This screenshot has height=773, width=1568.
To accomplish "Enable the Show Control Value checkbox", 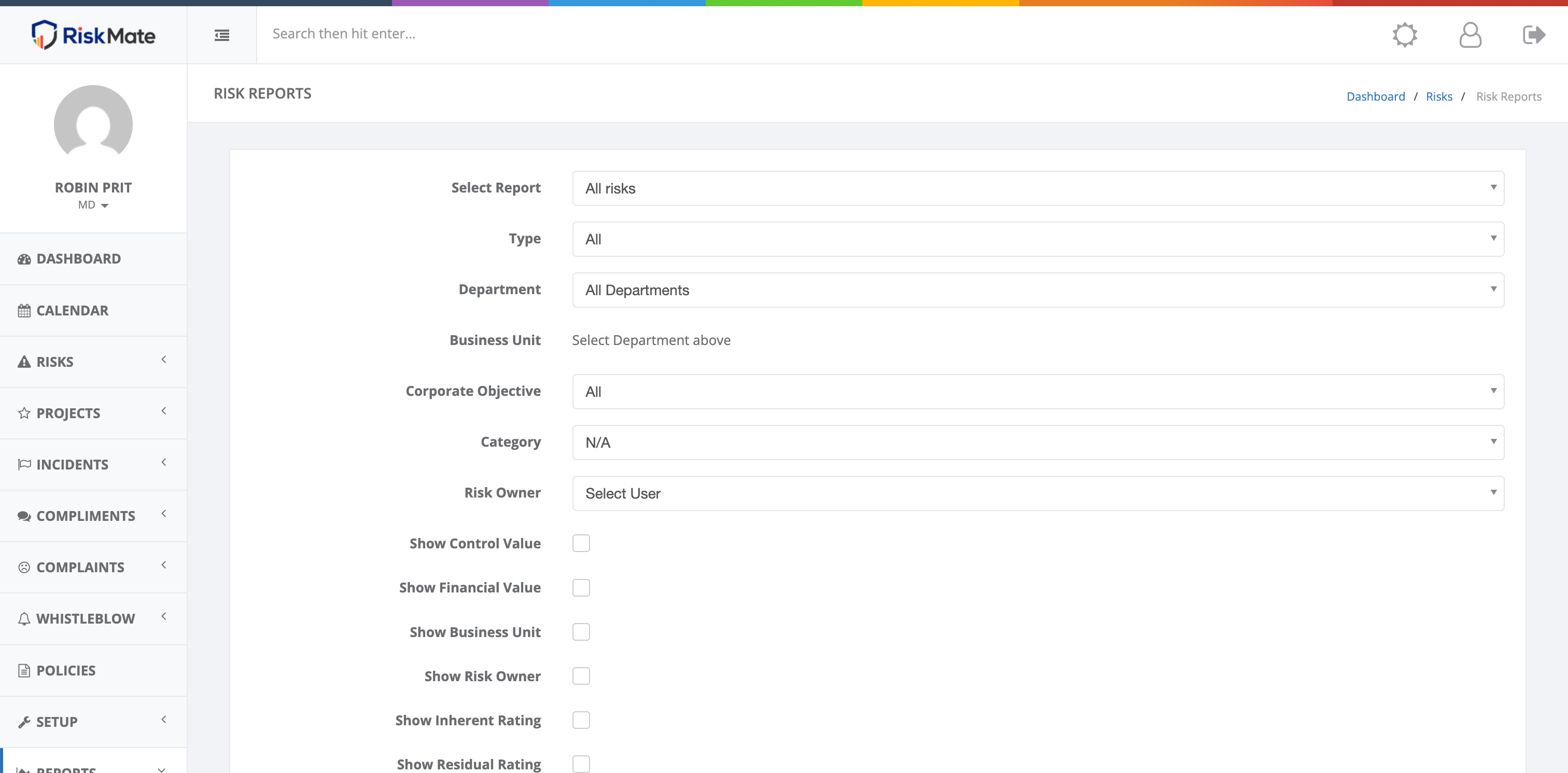I will (x=581, y=543).
